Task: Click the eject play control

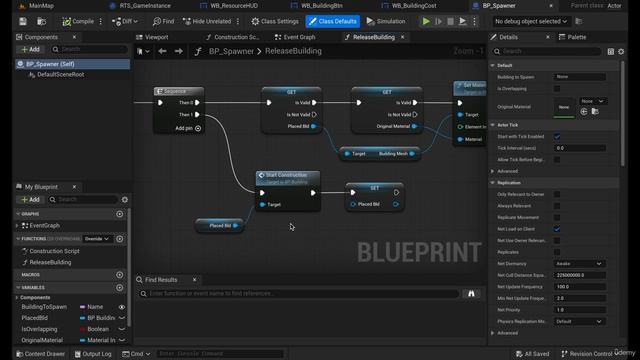Action: [462, 21]
